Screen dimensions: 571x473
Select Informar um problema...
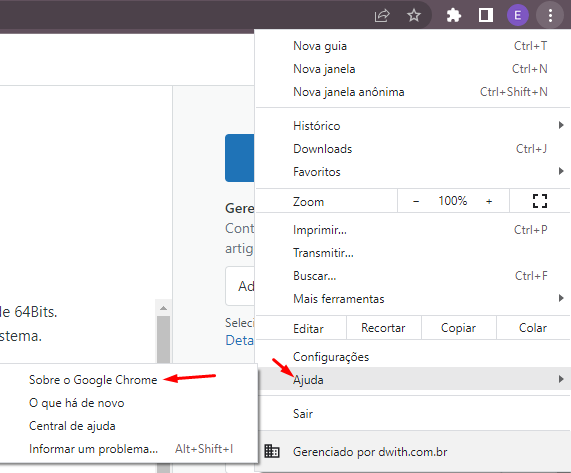coord(128,449)
